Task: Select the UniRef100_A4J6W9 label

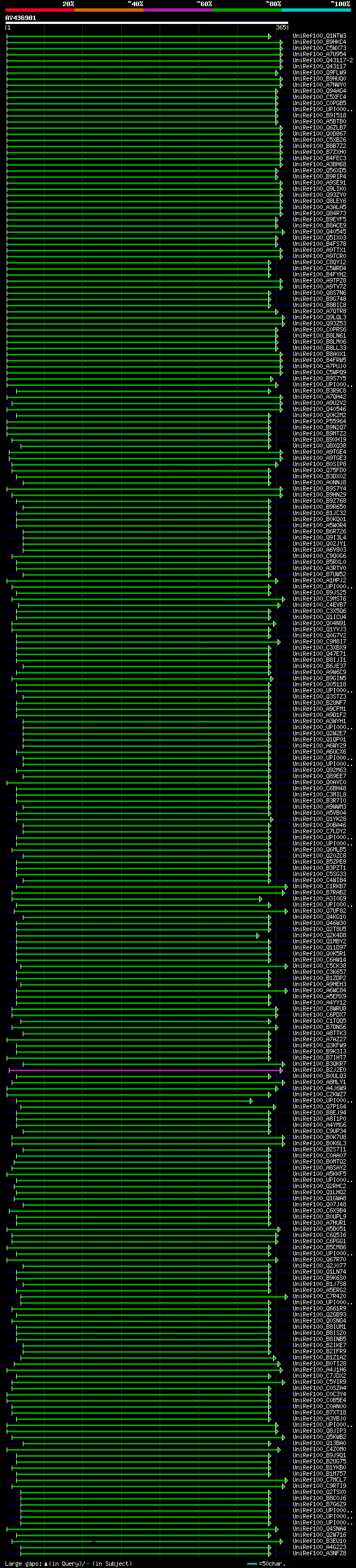Action: click(x=319, y=1089)
